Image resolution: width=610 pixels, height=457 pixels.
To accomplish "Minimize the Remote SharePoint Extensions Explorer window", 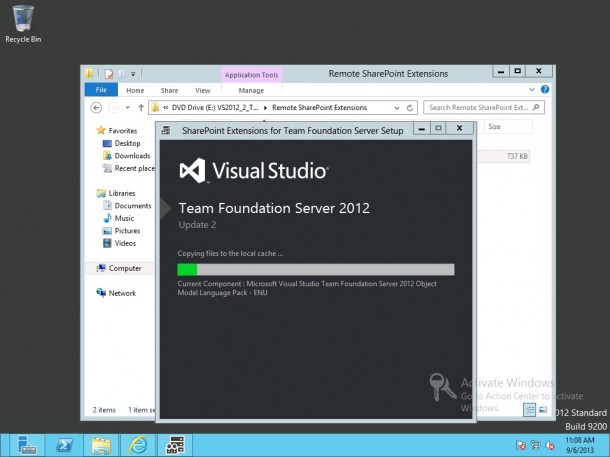I will coord(501,71).
